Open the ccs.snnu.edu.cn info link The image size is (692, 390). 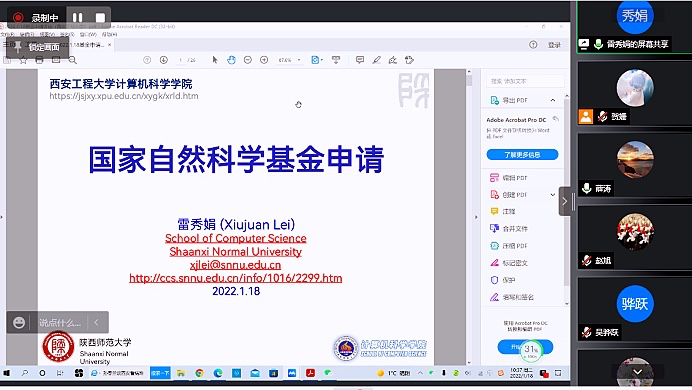236,278
